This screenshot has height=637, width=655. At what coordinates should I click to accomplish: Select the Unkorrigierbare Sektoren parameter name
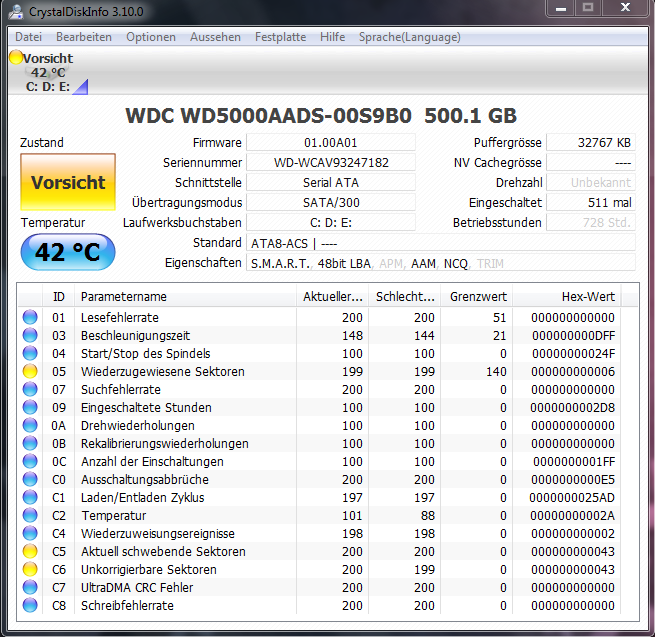coord(148,569)
